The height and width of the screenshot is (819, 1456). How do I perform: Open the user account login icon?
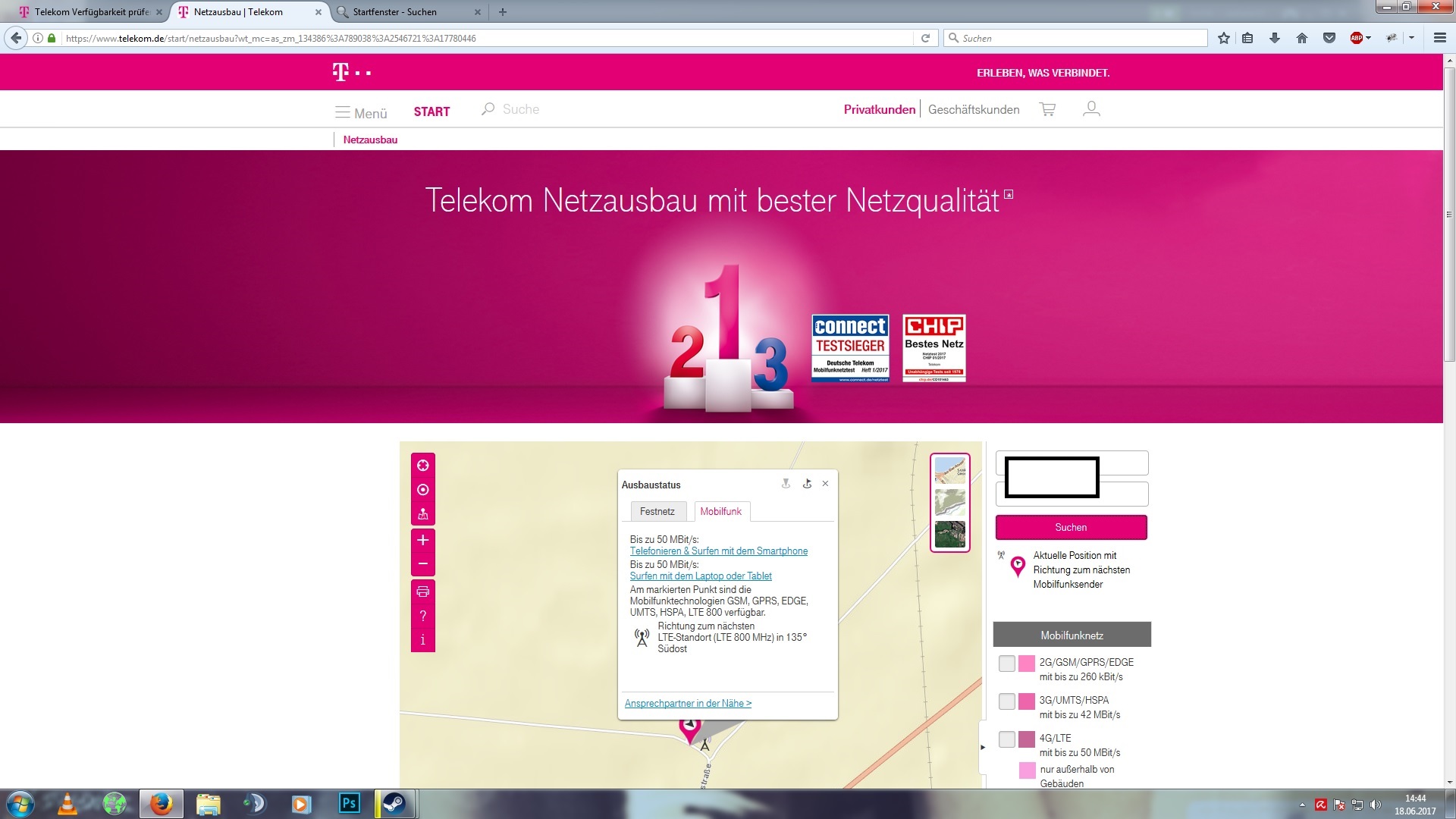(x=1091, y=109)
